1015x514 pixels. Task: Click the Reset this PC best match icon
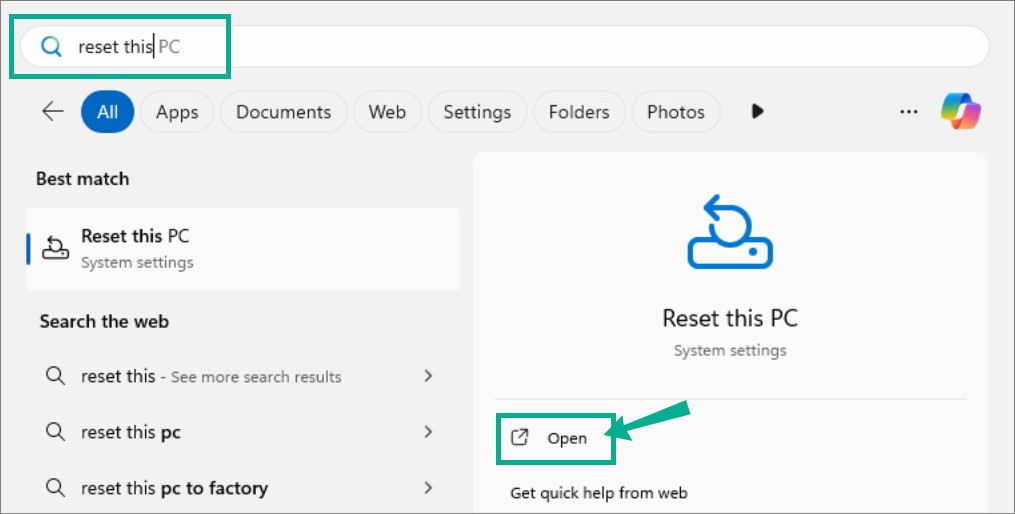click(56, 248)
